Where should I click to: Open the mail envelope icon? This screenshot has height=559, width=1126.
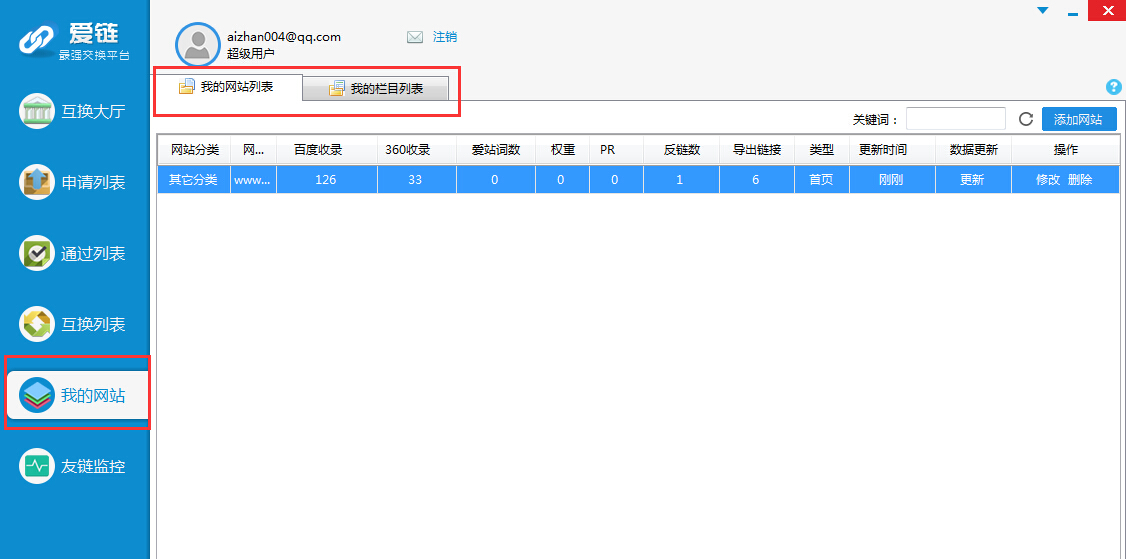tap(415, 37)
